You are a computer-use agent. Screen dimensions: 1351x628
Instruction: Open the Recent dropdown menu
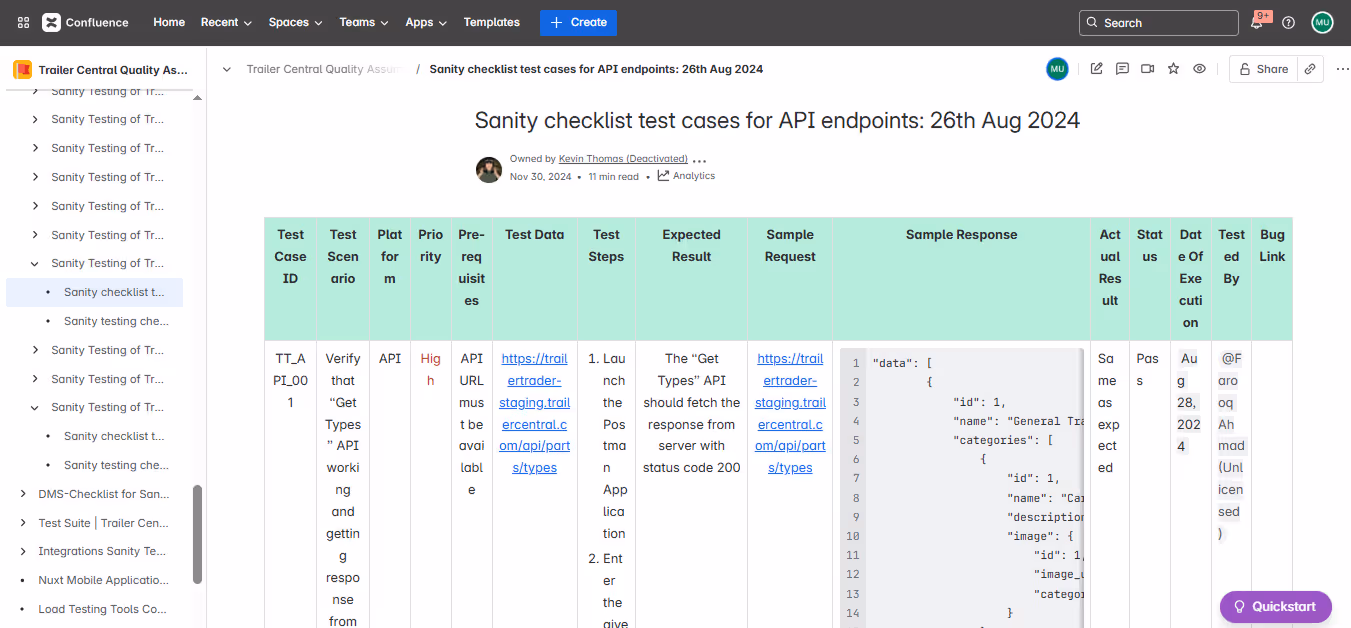point(226,22)
